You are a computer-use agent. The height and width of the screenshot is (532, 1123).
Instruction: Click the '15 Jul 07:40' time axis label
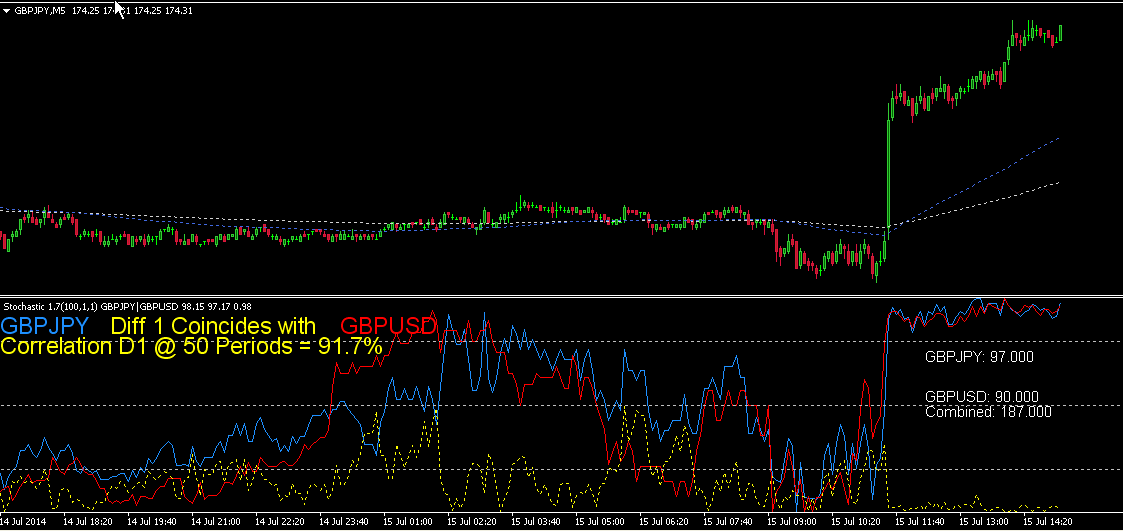(726, 521)
